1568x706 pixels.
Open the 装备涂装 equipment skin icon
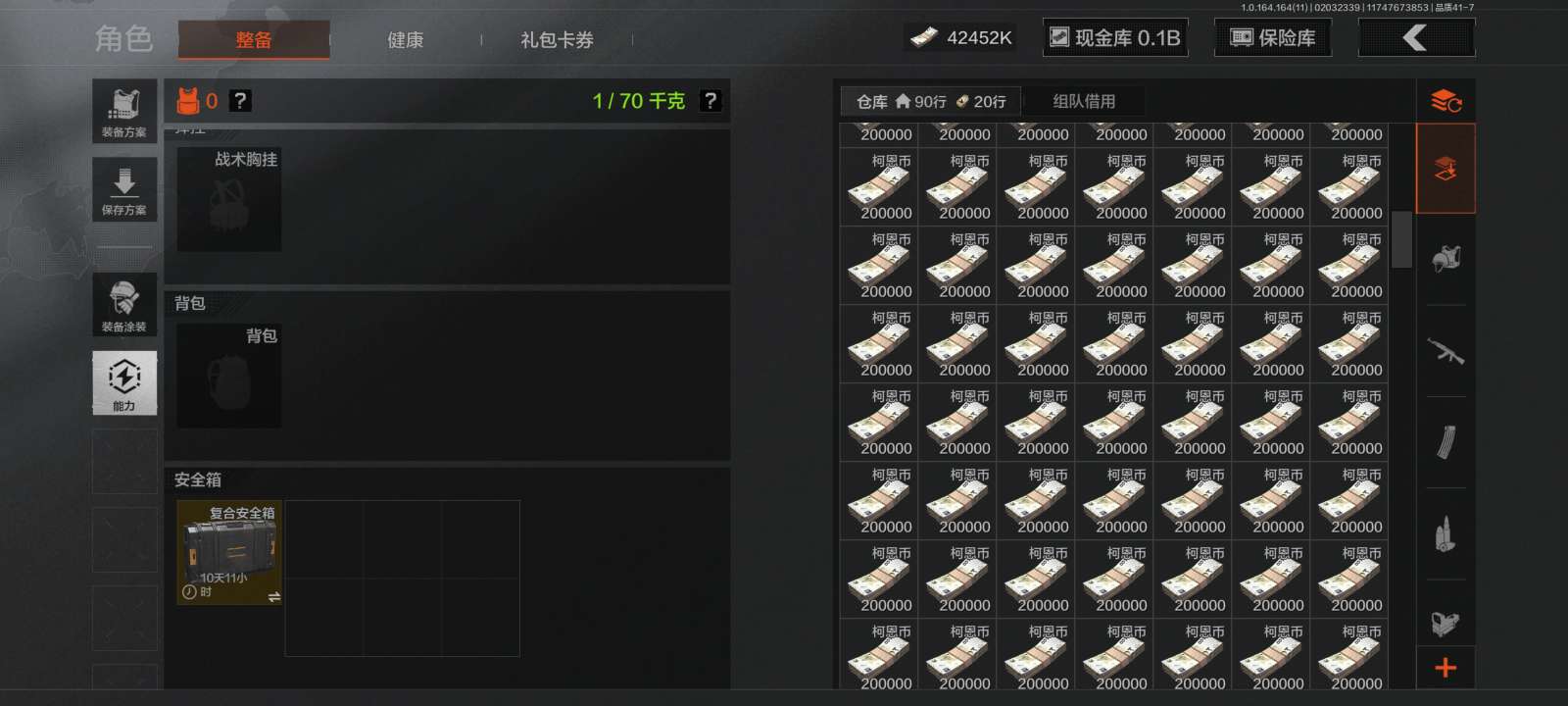[x=124, y=305]
